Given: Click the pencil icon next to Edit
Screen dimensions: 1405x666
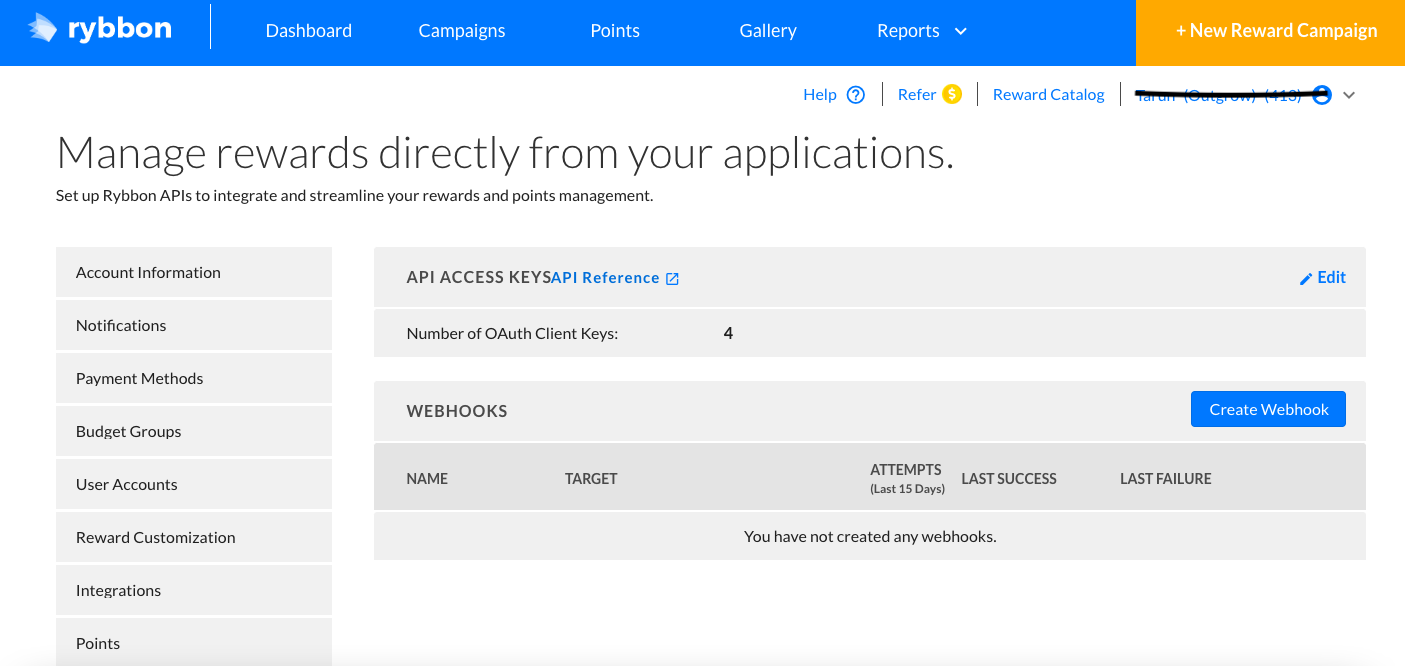Looking at the screenshot, I should coord(1305,279).
